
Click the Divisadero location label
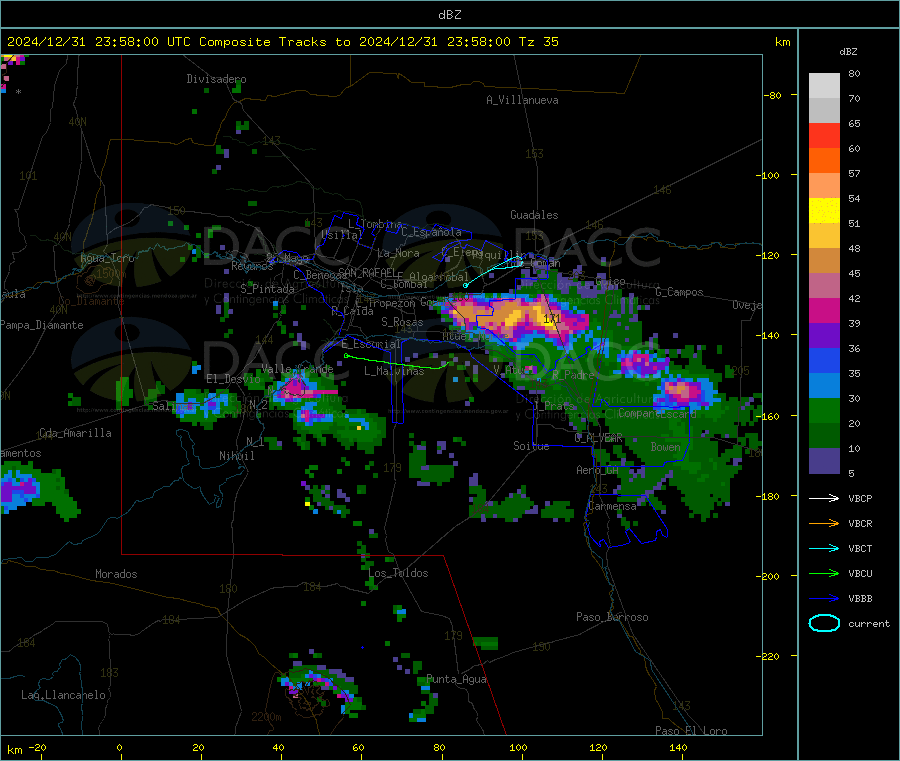[216, 79]
